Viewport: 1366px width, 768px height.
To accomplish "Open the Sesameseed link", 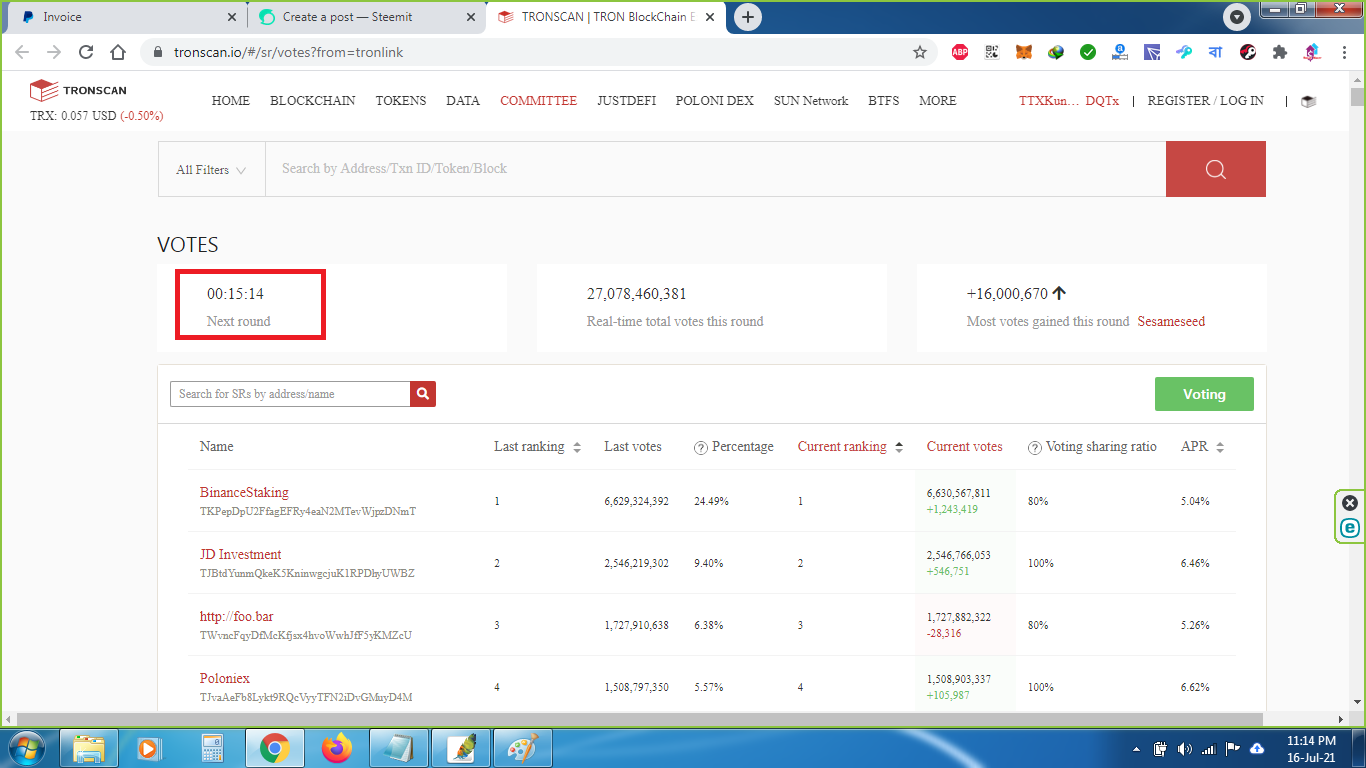I will tap(1171, 322).
